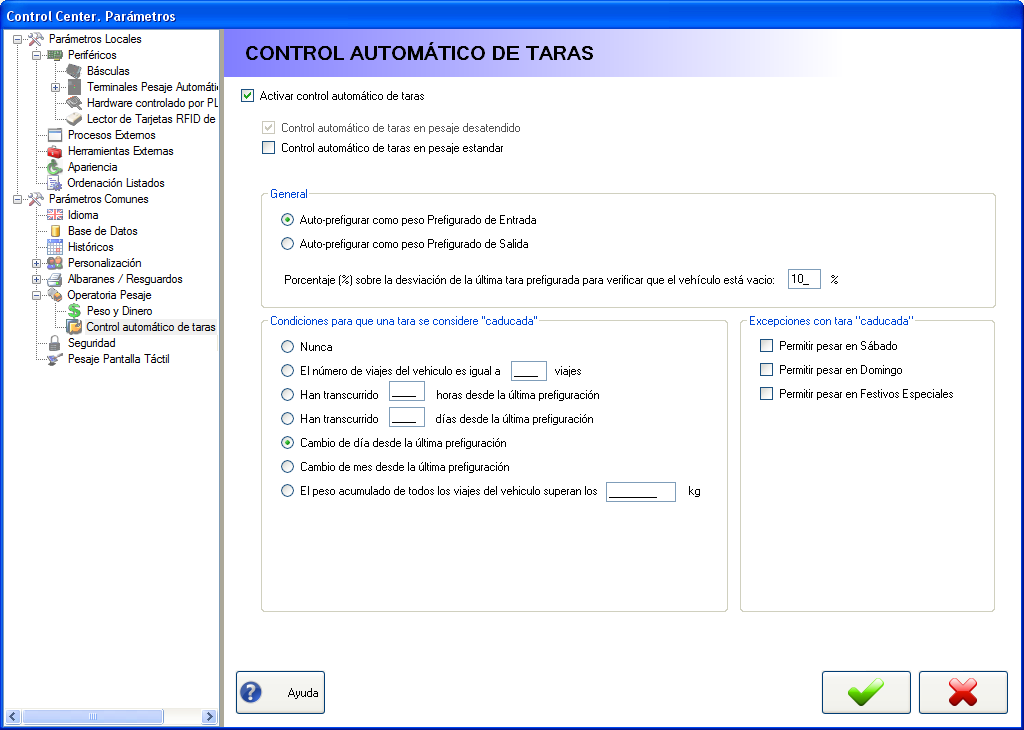Screen dimensions: 1024x730
Task: Select Cambio de día desde última prefiguración
Action: (287, 443)
